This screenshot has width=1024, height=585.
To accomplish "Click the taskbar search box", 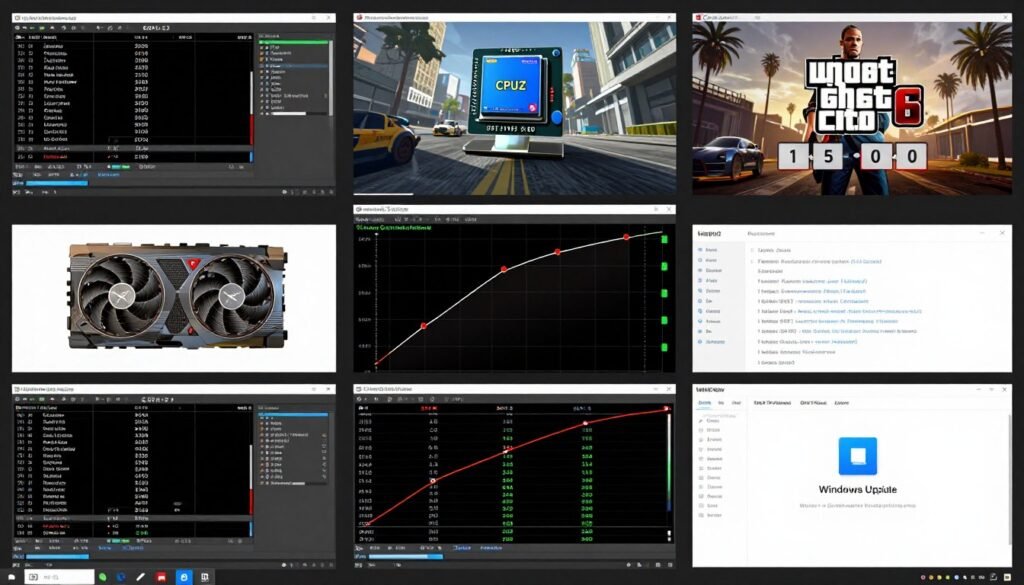I will click(59, 577).
